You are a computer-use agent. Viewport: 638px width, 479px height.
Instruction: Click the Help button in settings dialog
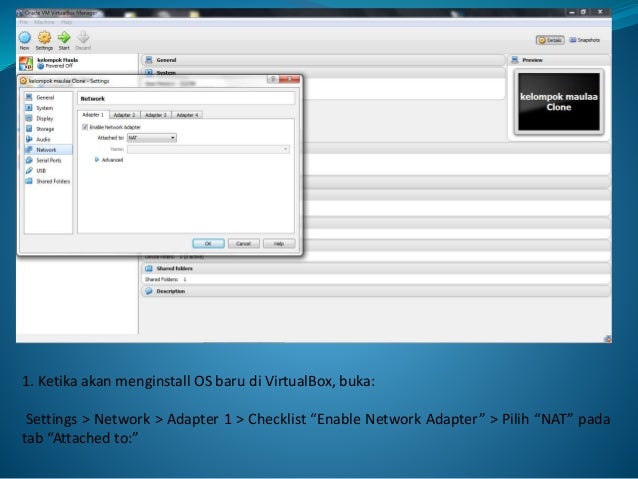(279, 243)
